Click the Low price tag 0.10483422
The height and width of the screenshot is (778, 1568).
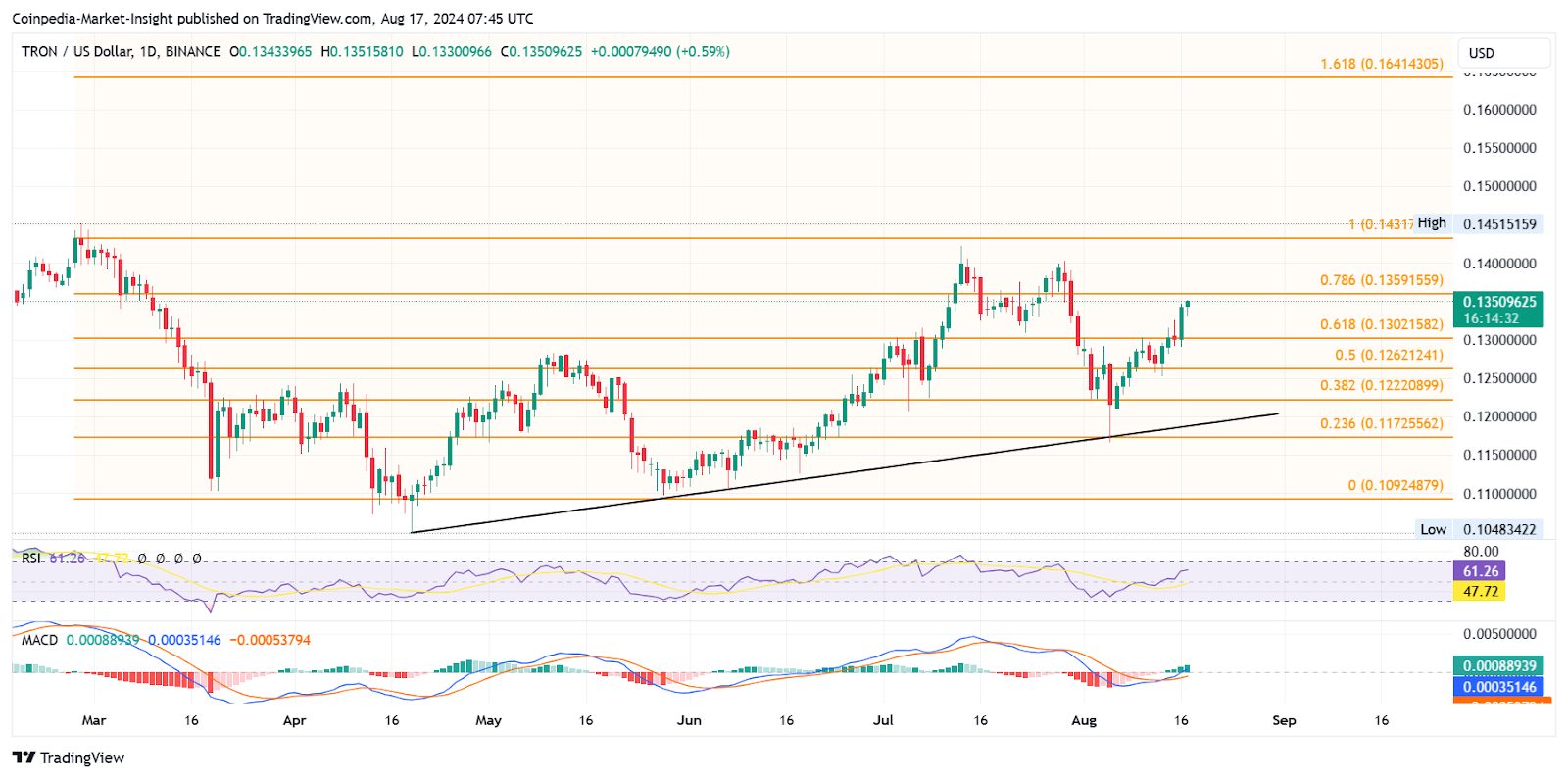tap(1499, 529)
